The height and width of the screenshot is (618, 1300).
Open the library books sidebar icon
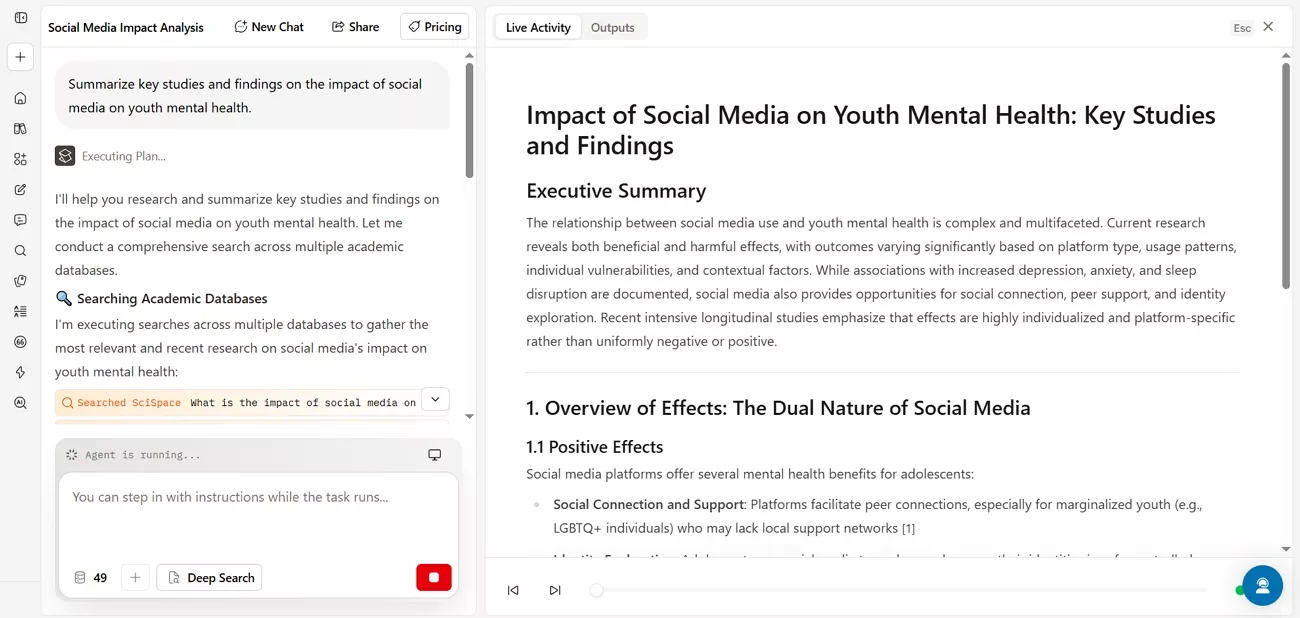coord(20,129)
